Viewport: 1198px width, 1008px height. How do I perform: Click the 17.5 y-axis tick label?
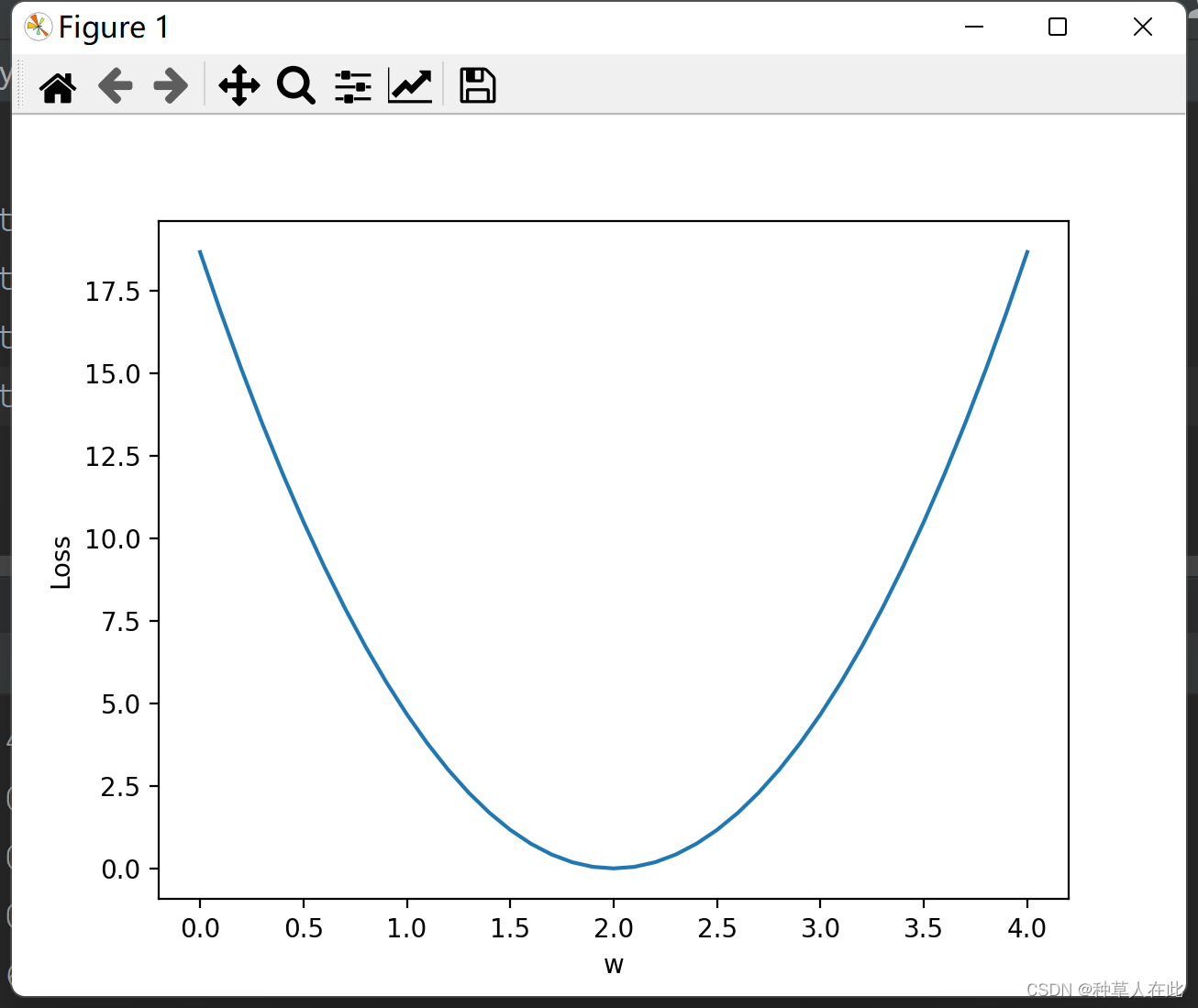pos(113,292)
